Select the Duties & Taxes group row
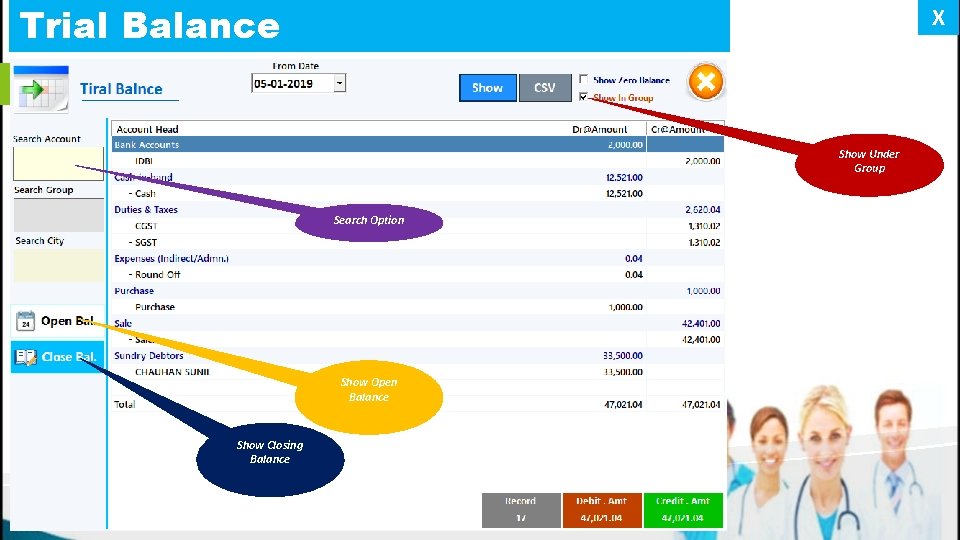This screenshot has height=540, width=960. click(418, 209)
